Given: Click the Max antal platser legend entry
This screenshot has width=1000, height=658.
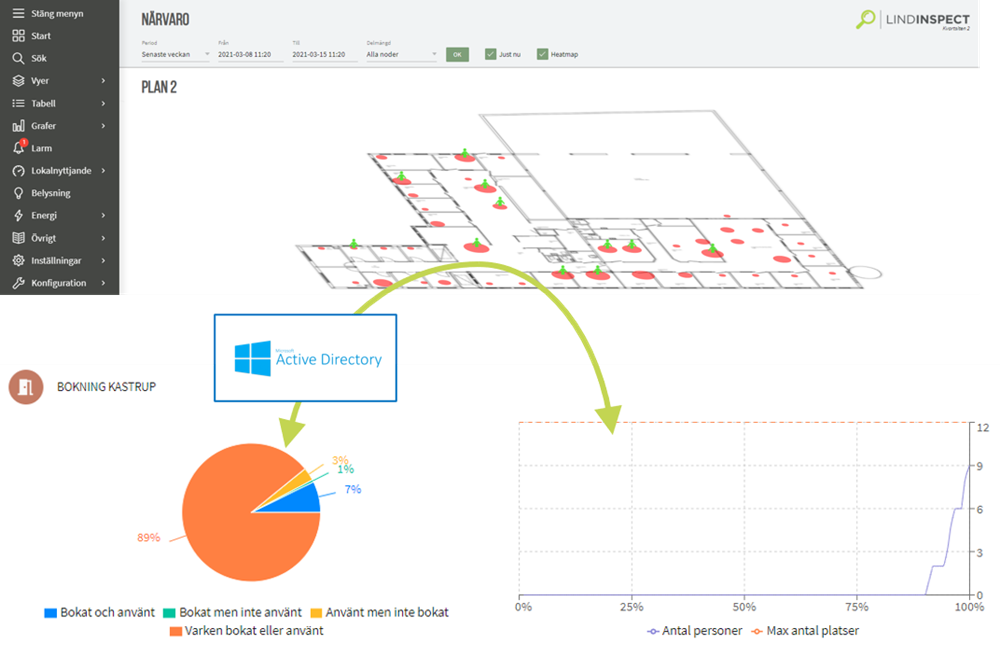Looking at the screenshot, I should [805, 631].
